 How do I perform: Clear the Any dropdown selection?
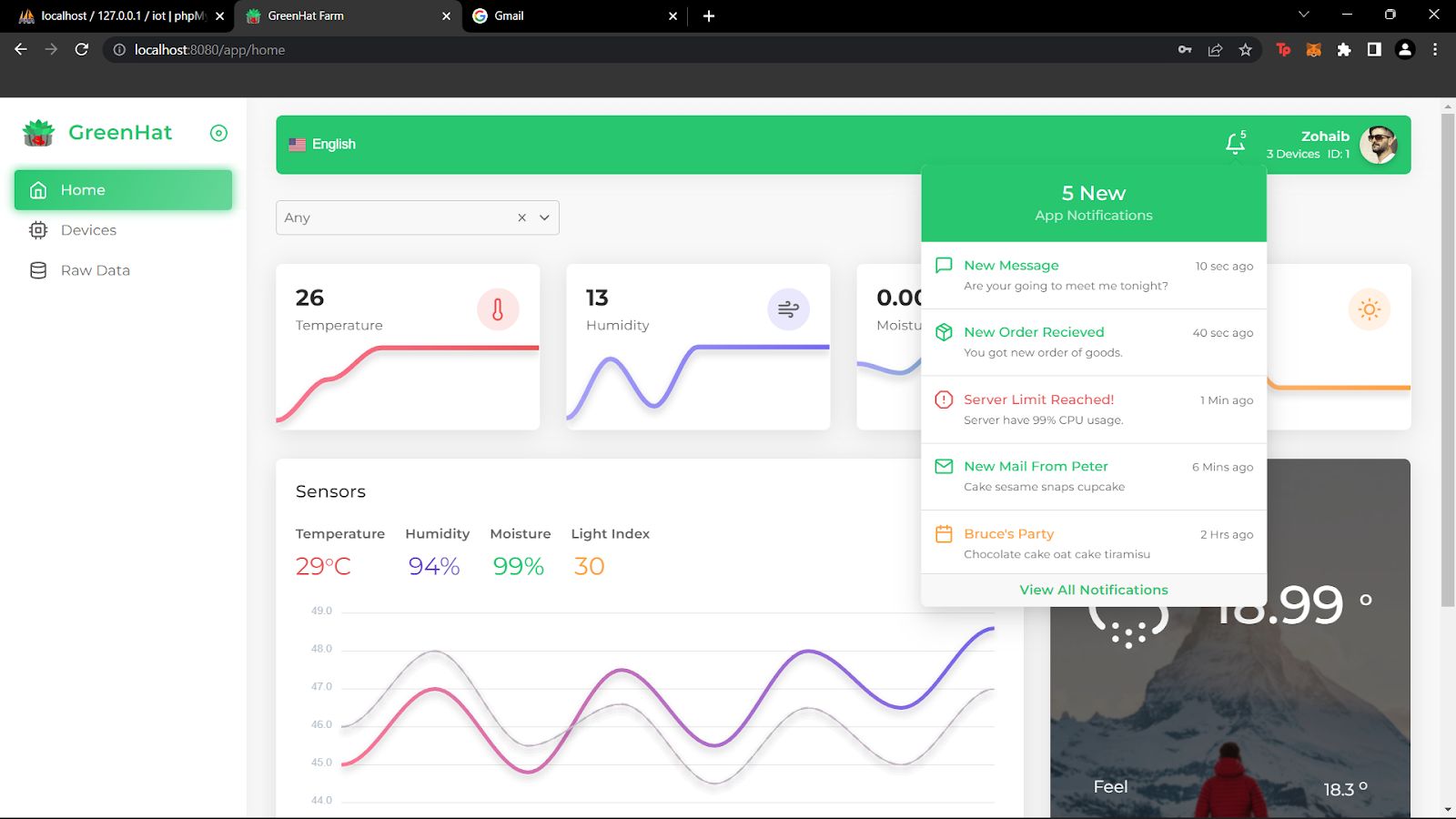pyautogui.click(x=521, y=217)
